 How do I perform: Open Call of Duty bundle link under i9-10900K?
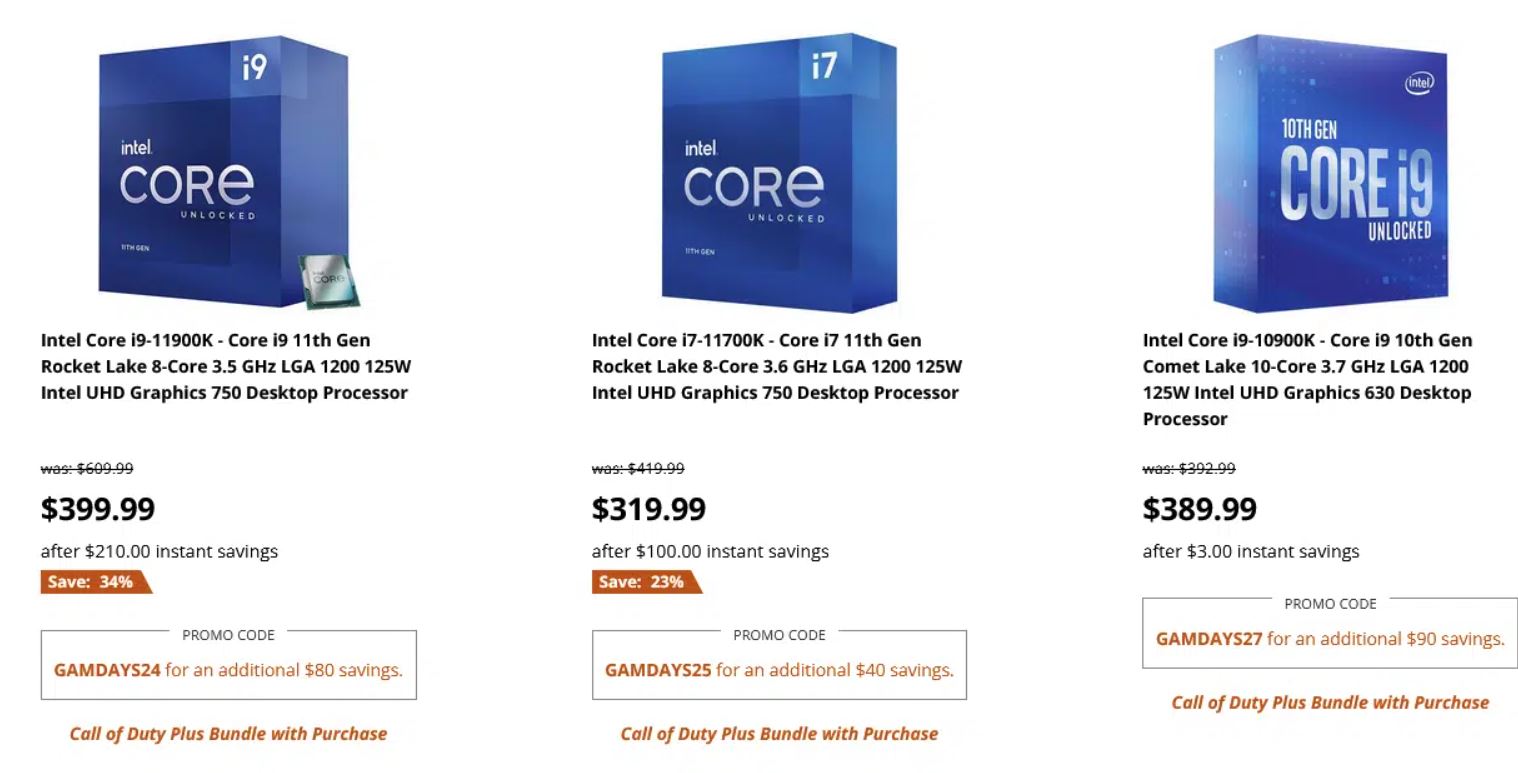[x=1330, y=703]
